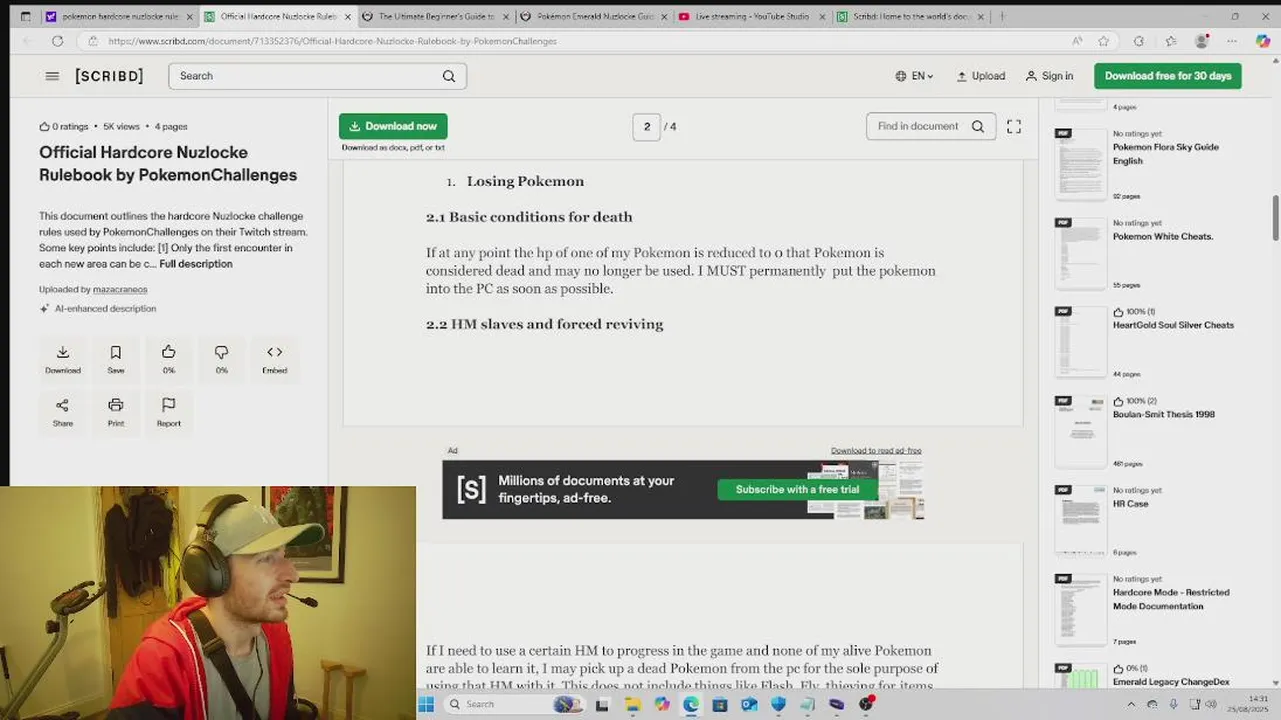Click the Pokemon Flora Sky Guide thumbnail
Image resolution: width=1281 pixels, height=720 pixels.
(x=1080, y=164)
